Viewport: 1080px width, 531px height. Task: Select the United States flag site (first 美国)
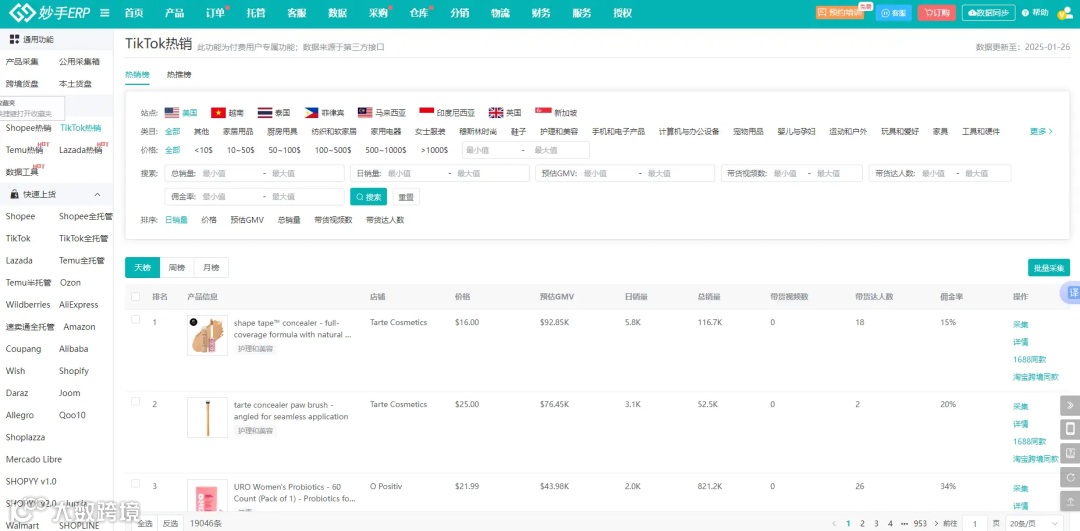[181, 112]
